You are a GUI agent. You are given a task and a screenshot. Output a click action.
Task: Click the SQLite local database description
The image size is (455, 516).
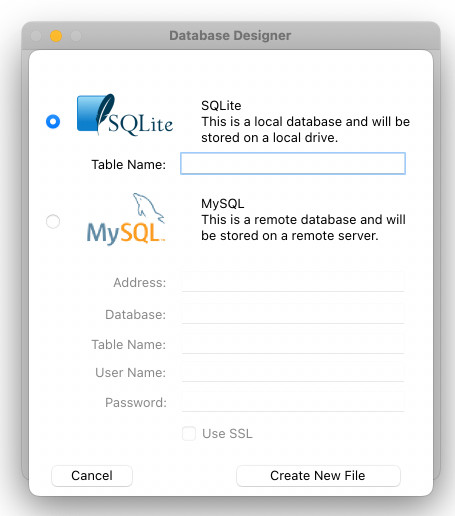(x=305, y=129)
